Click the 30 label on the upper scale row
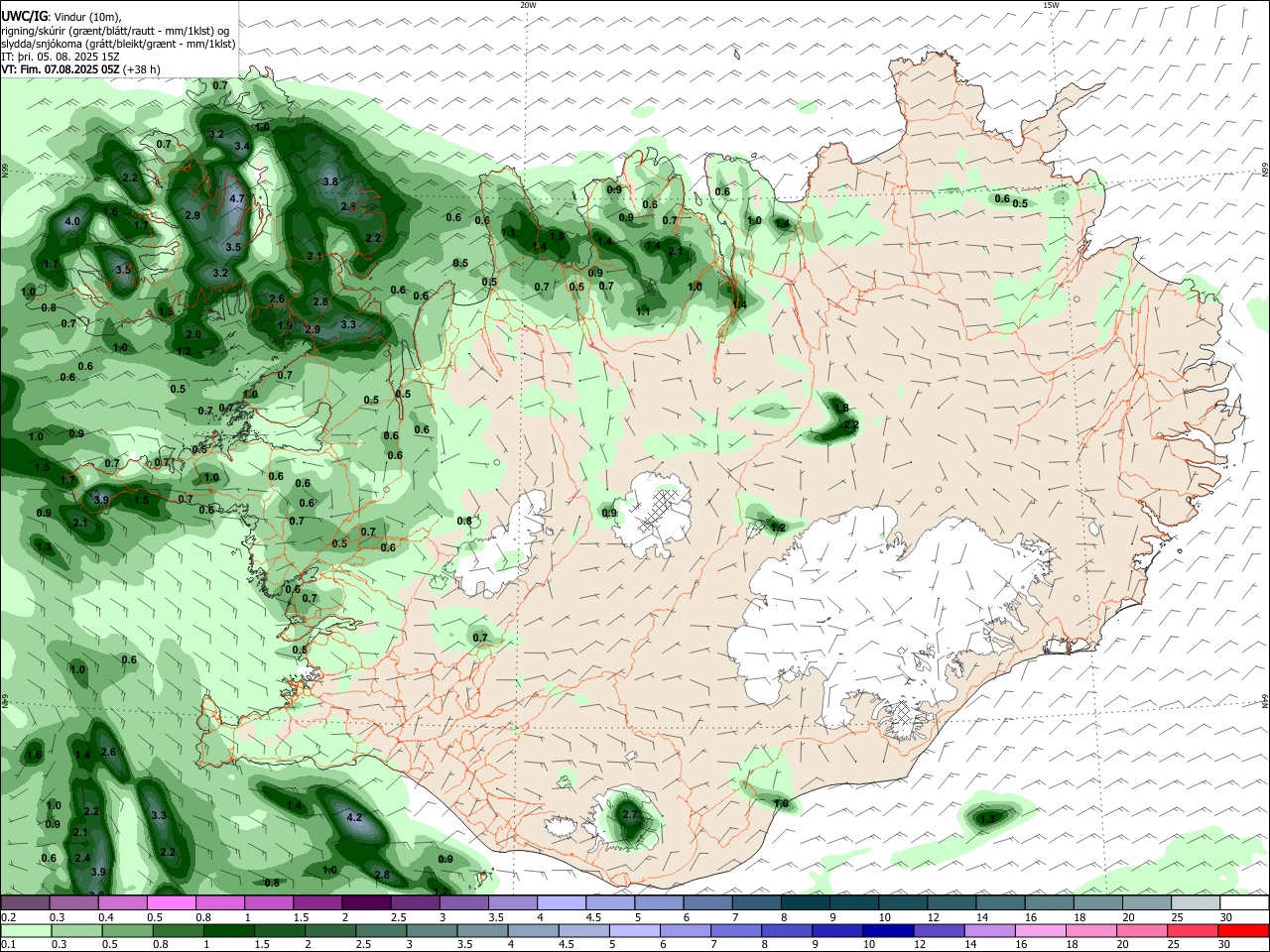This screenshot has height=952, width=1270. pos(1226,917)
